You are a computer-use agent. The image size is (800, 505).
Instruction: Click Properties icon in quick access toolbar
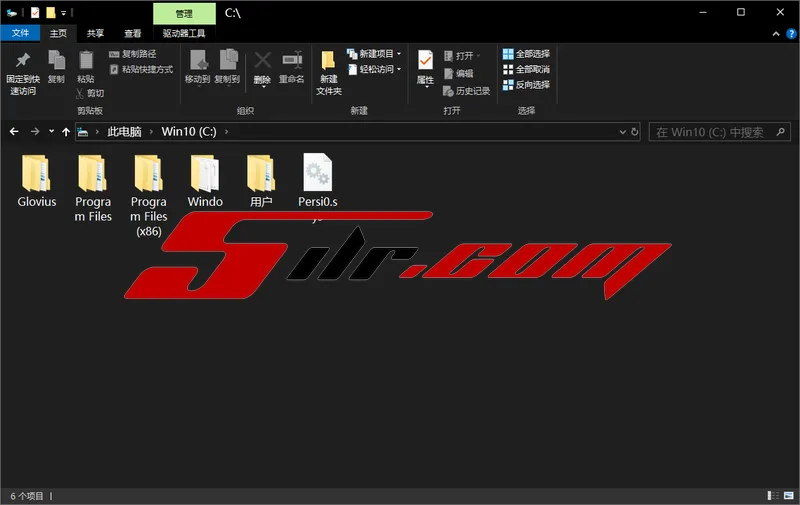pos(35,13)
